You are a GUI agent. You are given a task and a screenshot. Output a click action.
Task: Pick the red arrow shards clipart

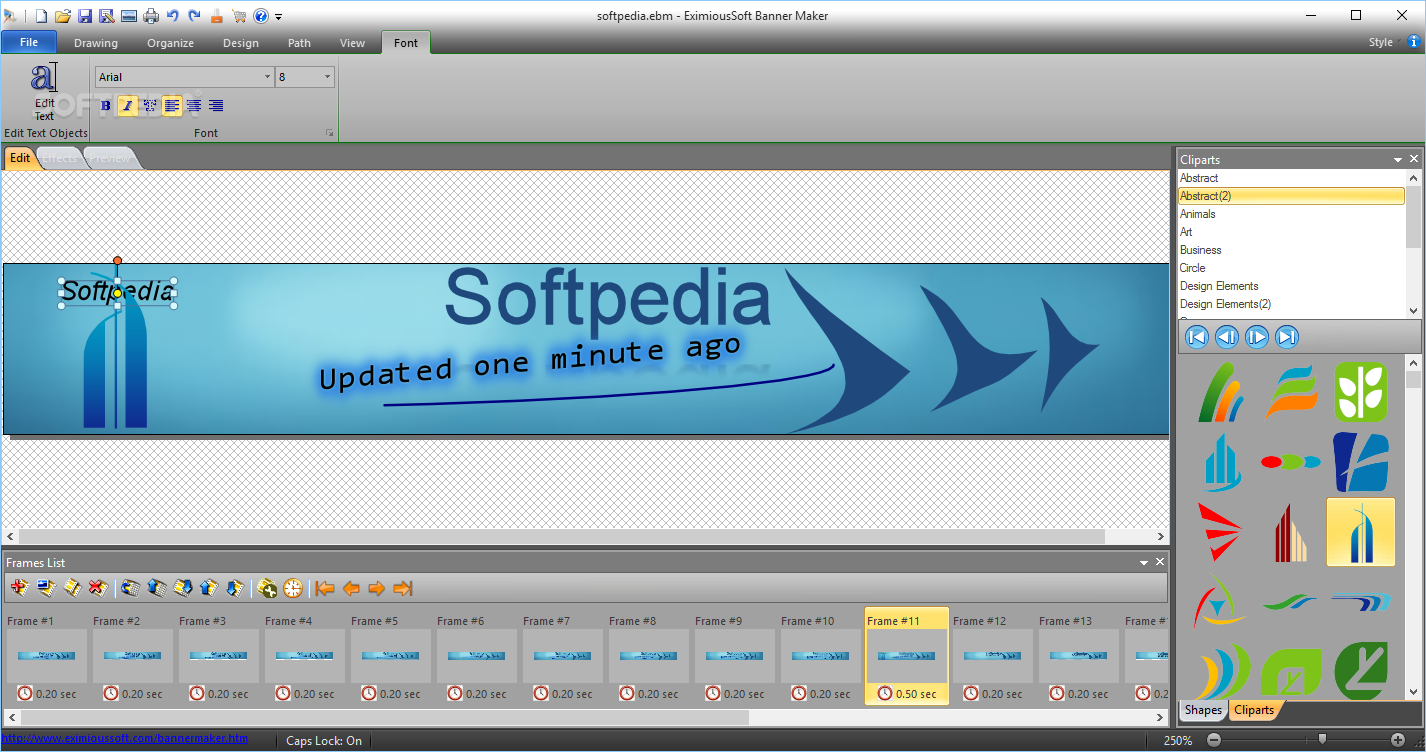tap(1219, 532)
